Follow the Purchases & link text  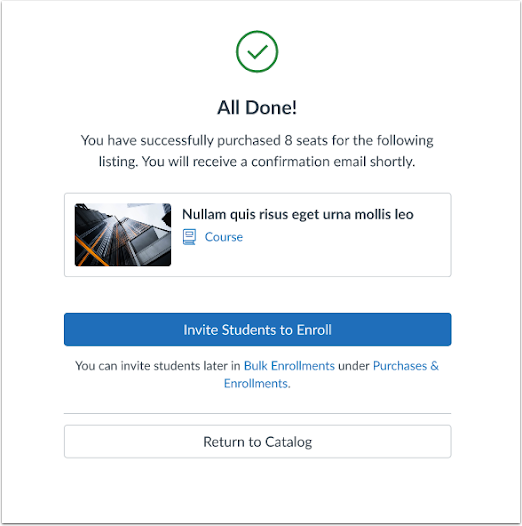pyautogui.click(x=406, y=366)
